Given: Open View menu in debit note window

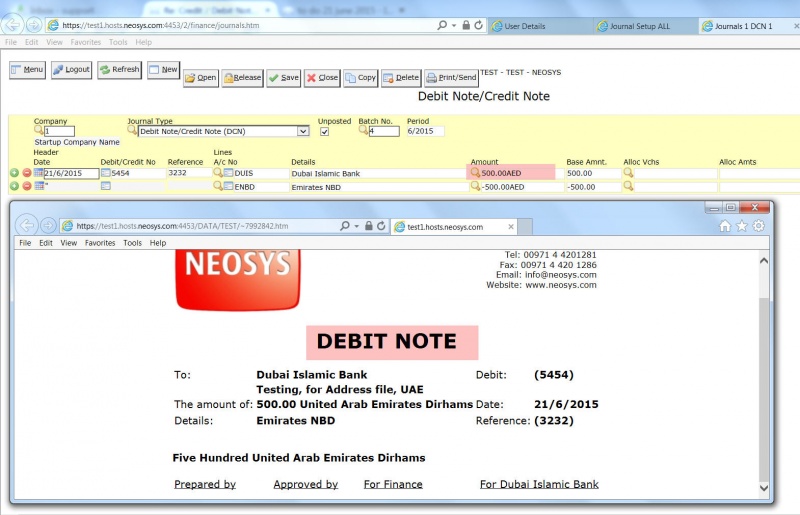Looking at the screenshot, I should point(68,243).
